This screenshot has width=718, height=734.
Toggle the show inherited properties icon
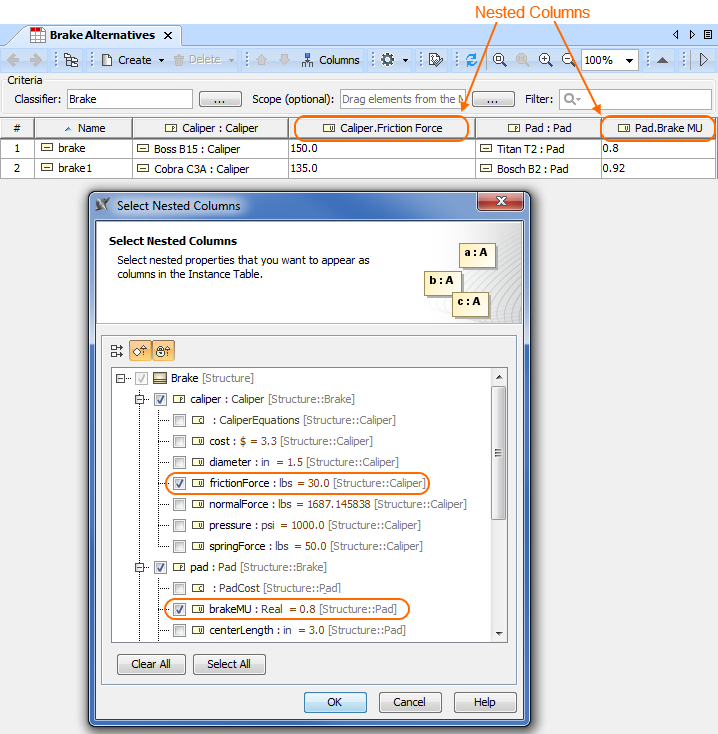point(140,351)
